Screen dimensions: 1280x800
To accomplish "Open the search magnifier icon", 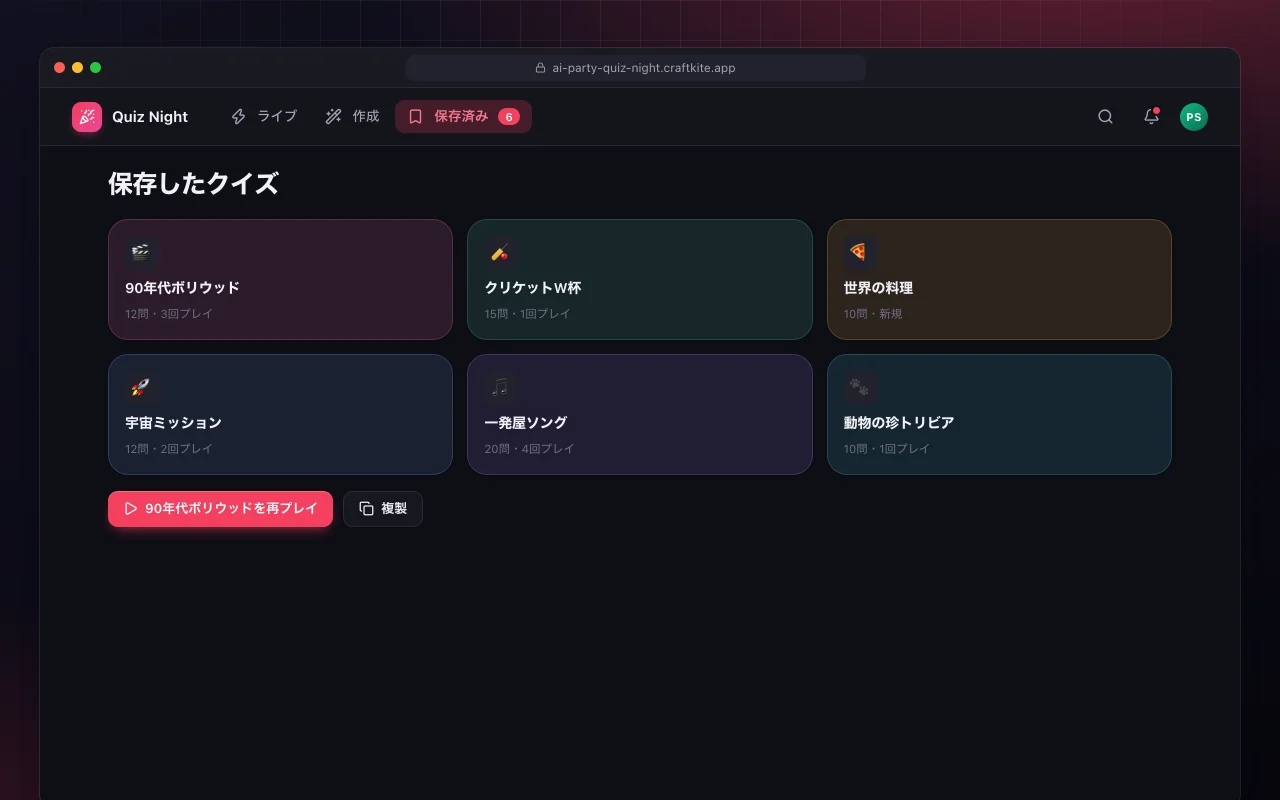I will pos(1105,117).
